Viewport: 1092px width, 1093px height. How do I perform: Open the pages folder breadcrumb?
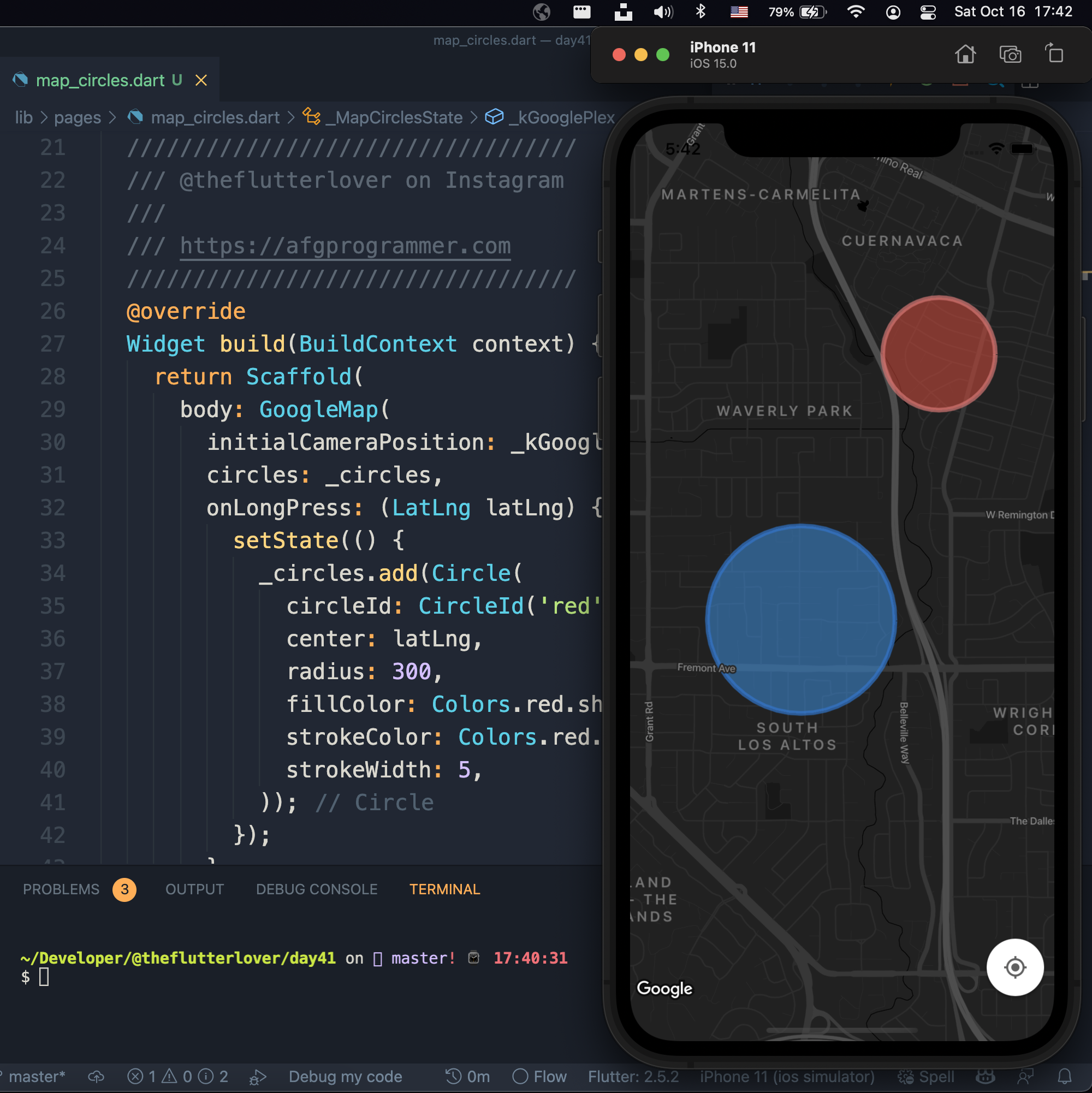[x=78, y=117]
